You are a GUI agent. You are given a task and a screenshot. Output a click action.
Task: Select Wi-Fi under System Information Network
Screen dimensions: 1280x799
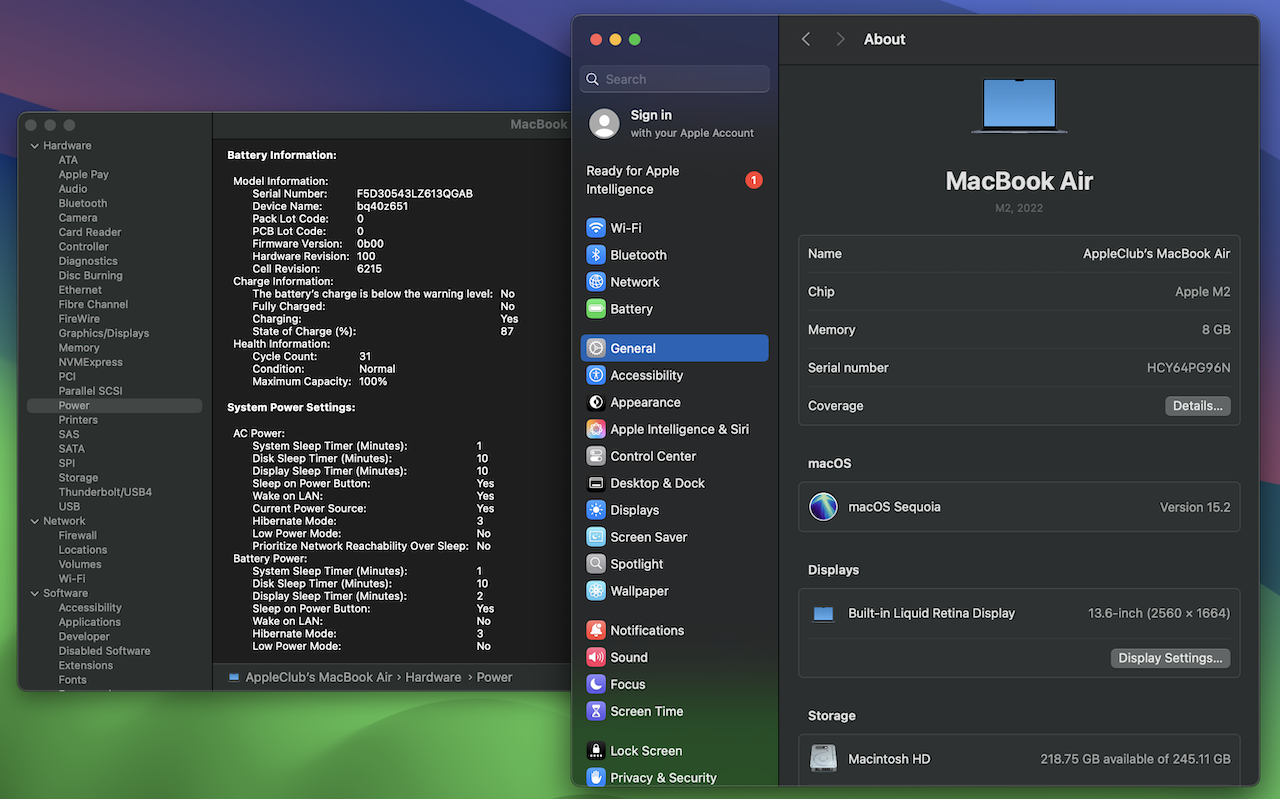tap(72, 579)
